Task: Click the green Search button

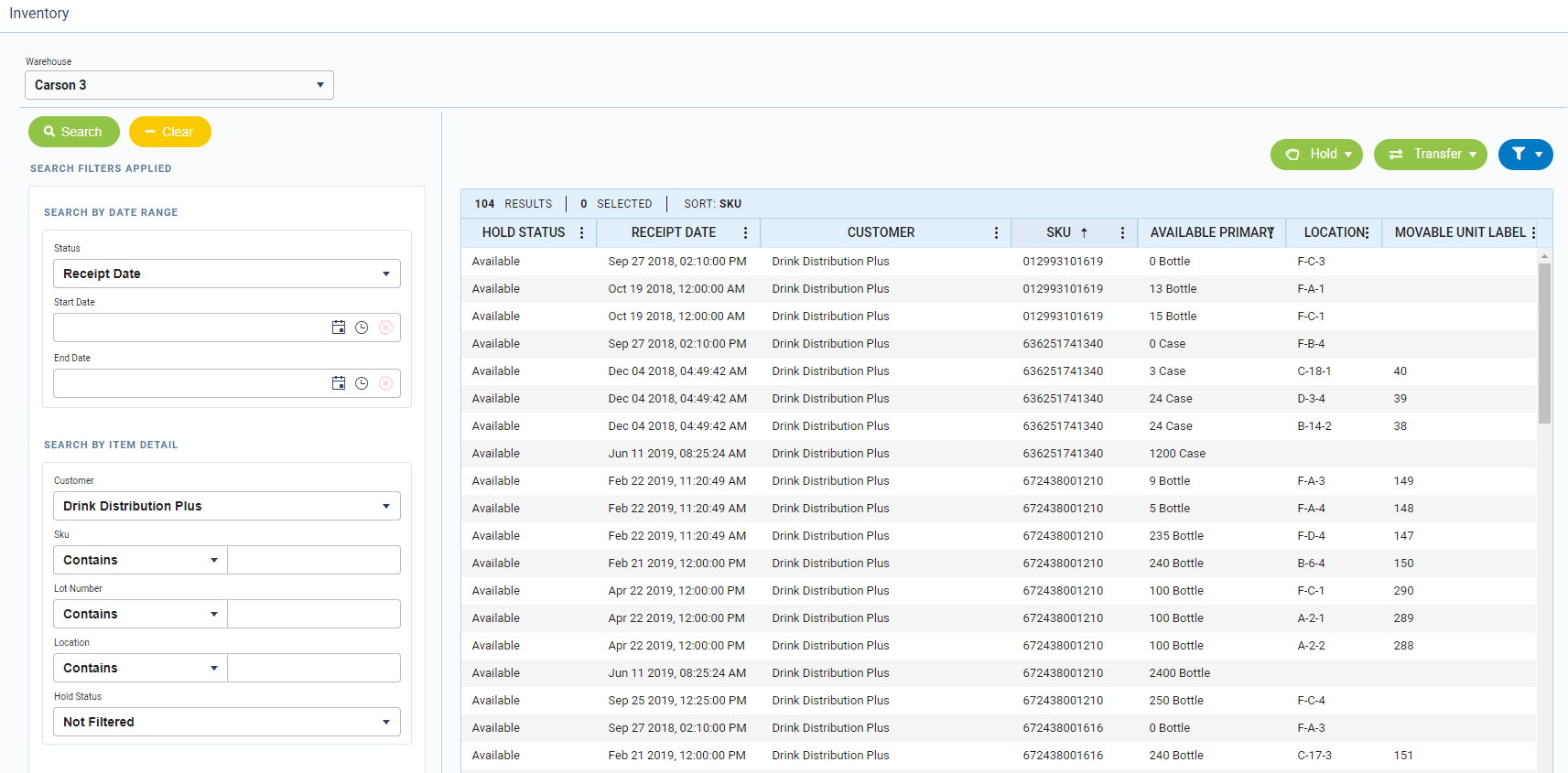Action: [x=73, y=132]
